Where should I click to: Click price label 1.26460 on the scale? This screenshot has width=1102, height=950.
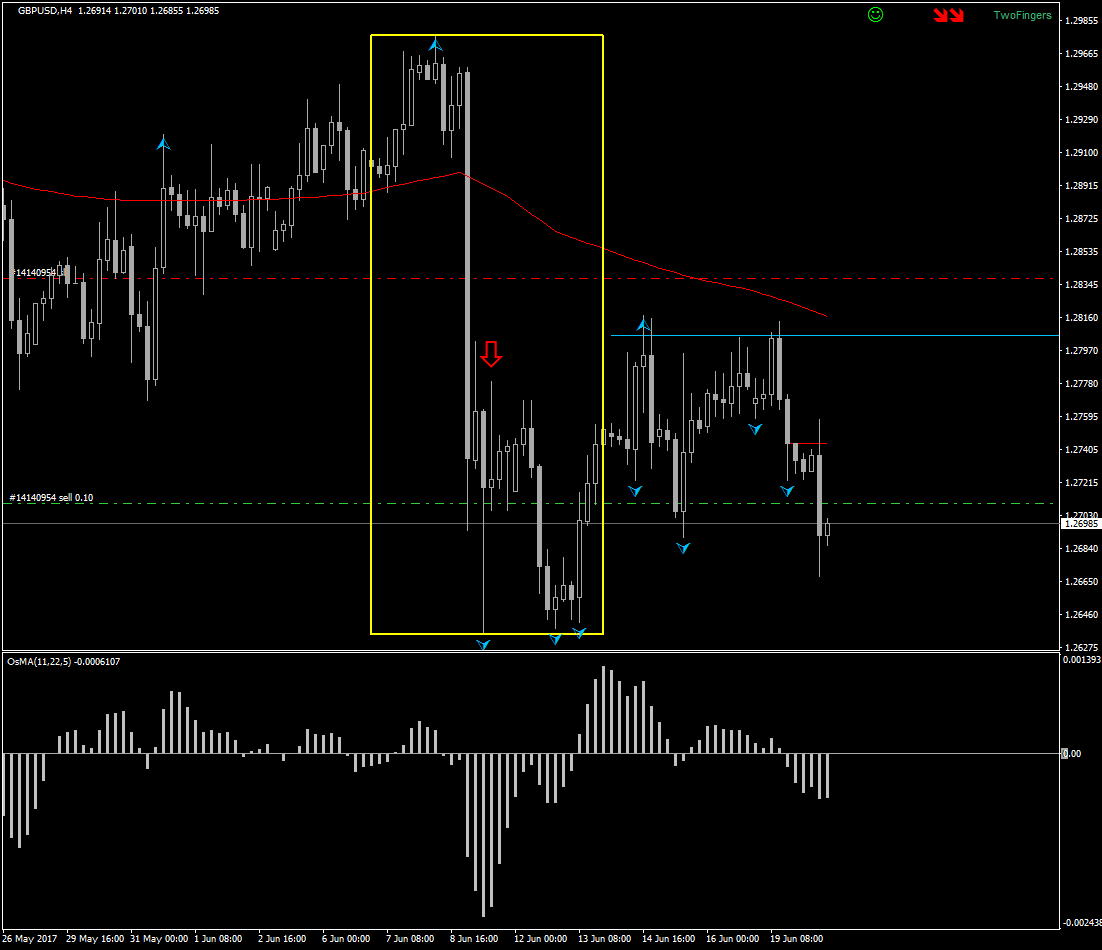click(1081, 615)
